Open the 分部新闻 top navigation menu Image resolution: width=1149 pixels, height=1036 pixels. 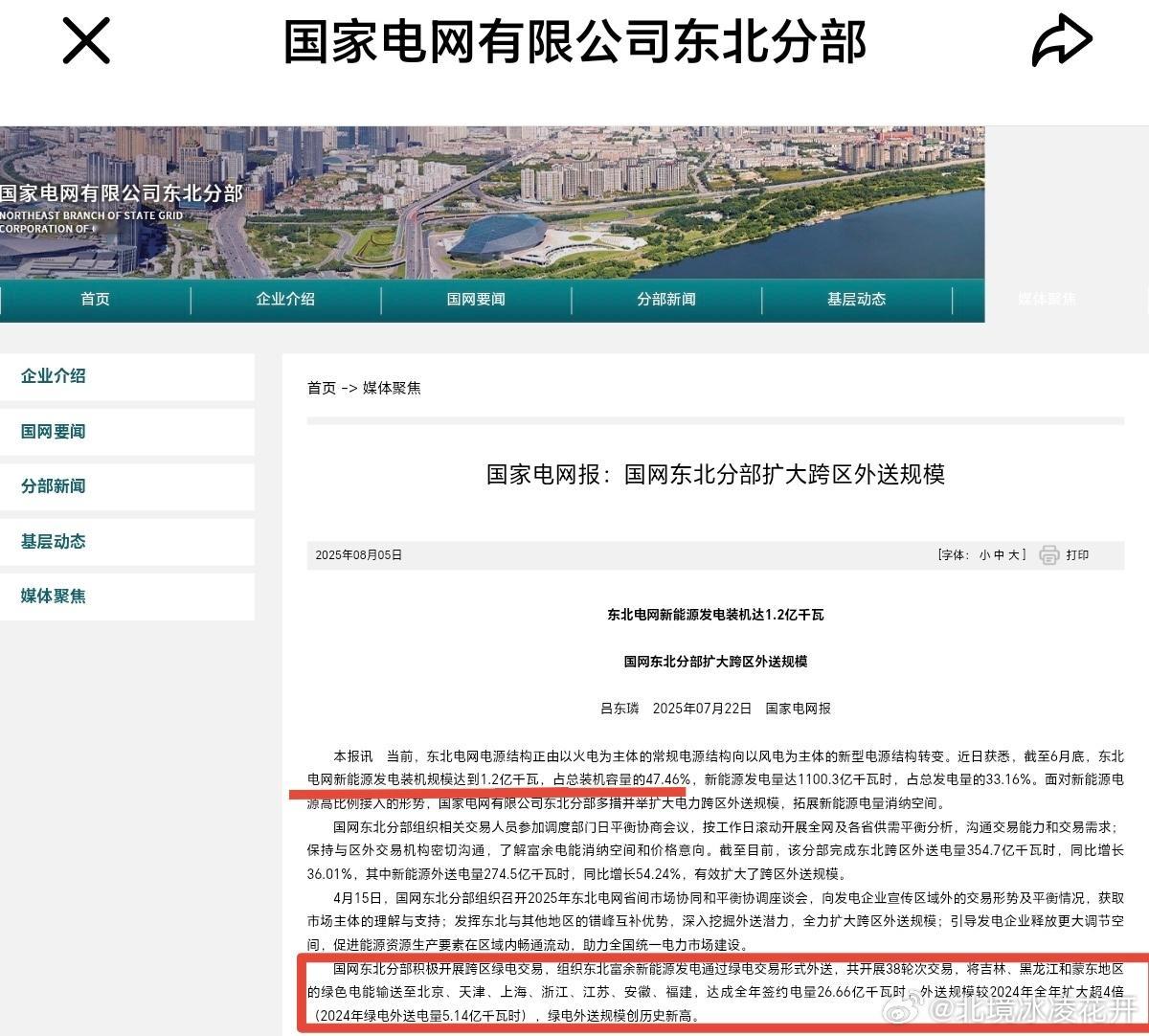[666, 299]
